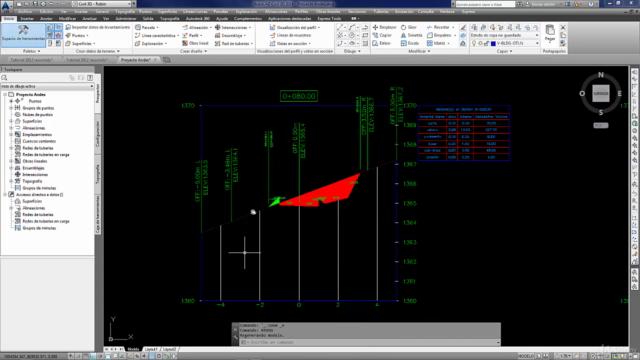Click the Obra lineal tool
This screenshot has width=640, height=360.
tap(196, 43)
